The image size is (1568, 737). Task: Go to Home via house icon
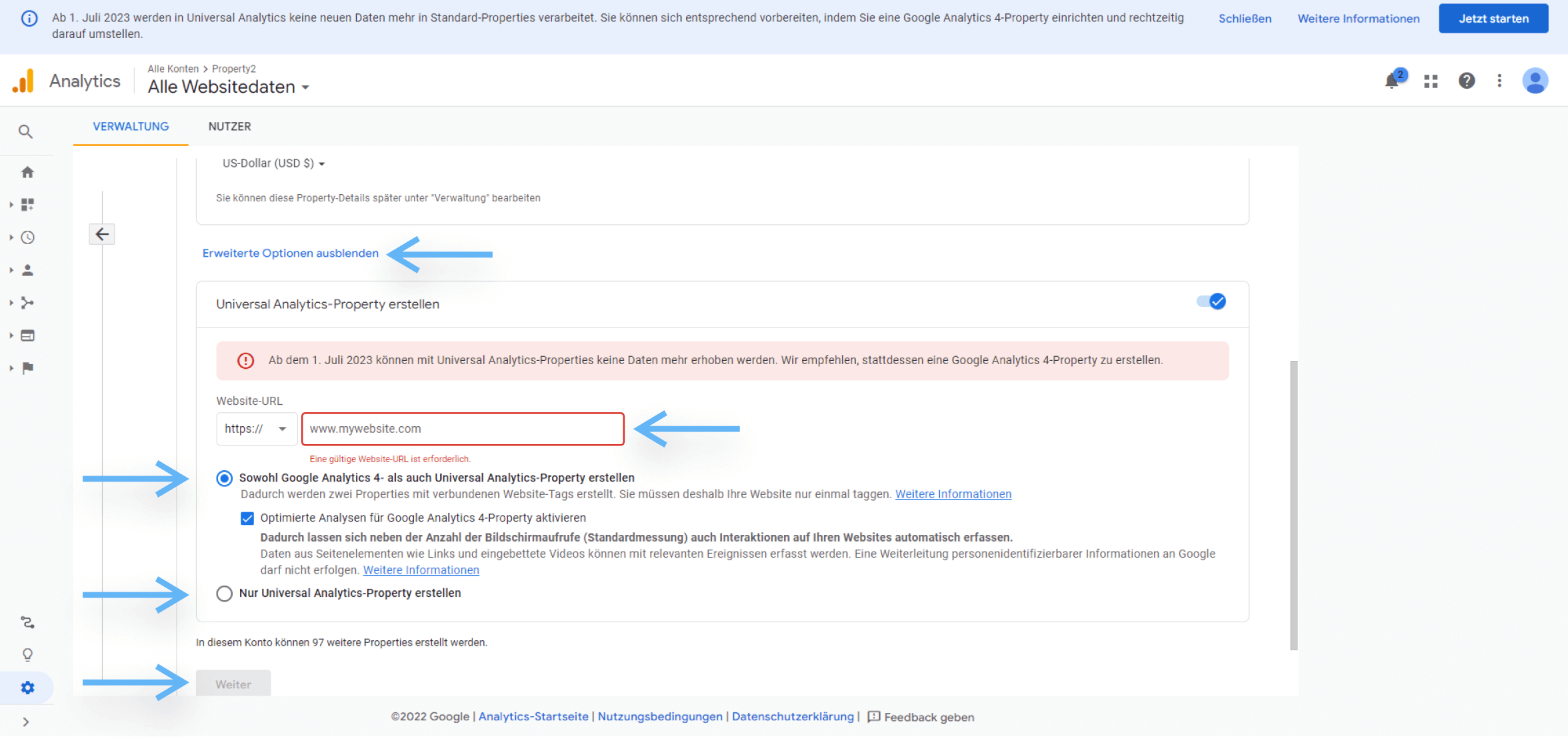click(x=27, y=172)
